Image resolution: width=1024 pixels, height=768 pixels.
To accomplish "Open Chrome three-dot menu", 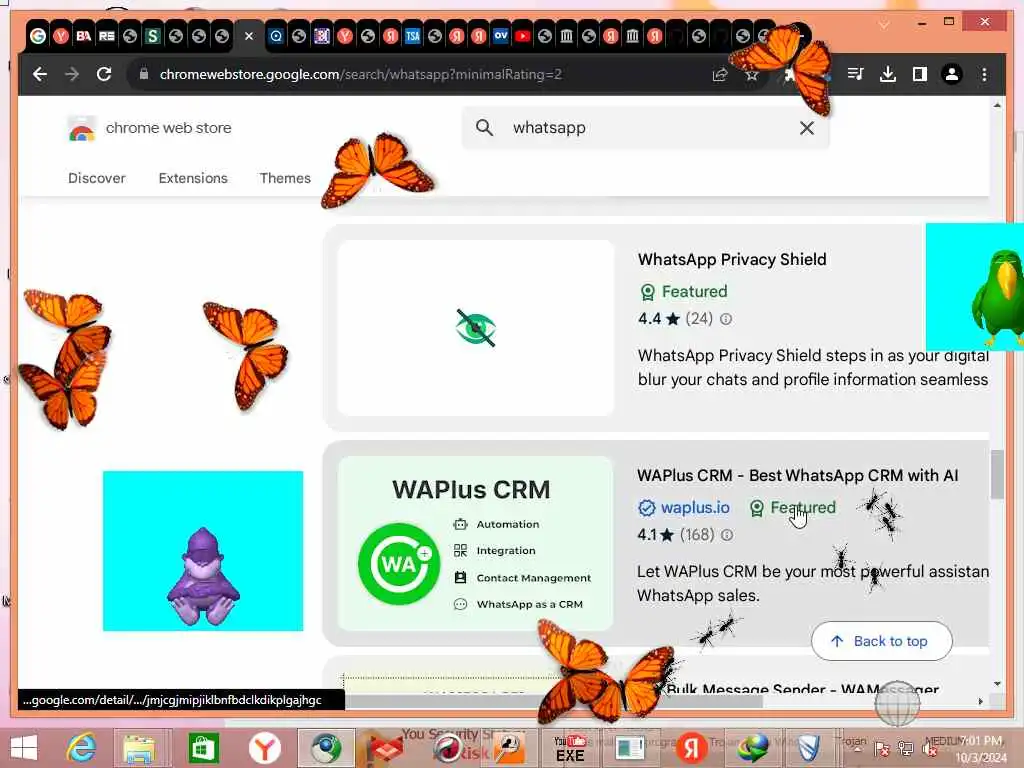I will [x=984, y=74].
